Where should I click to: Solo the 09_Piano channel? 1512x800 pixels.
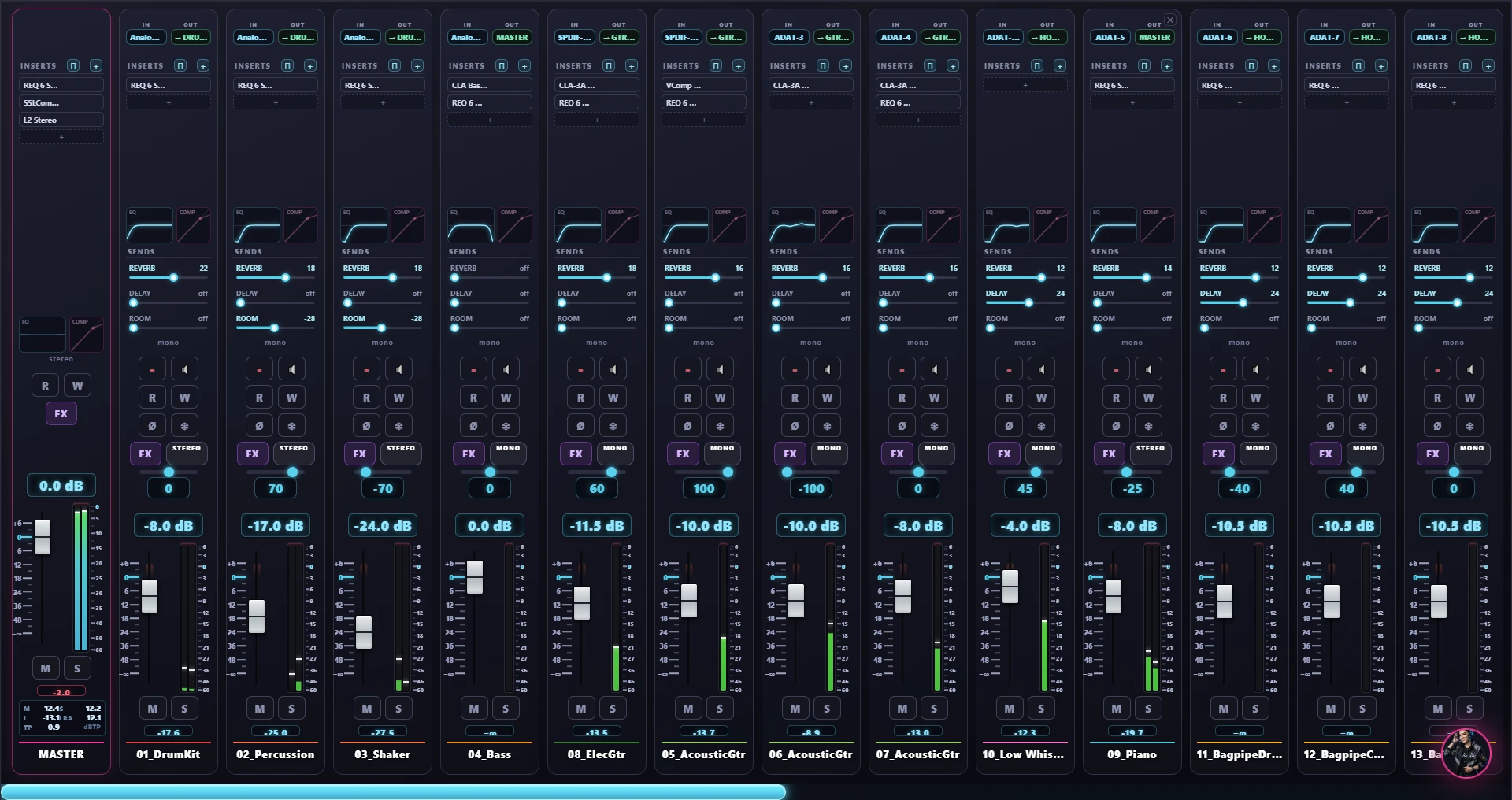point(1148,709)
